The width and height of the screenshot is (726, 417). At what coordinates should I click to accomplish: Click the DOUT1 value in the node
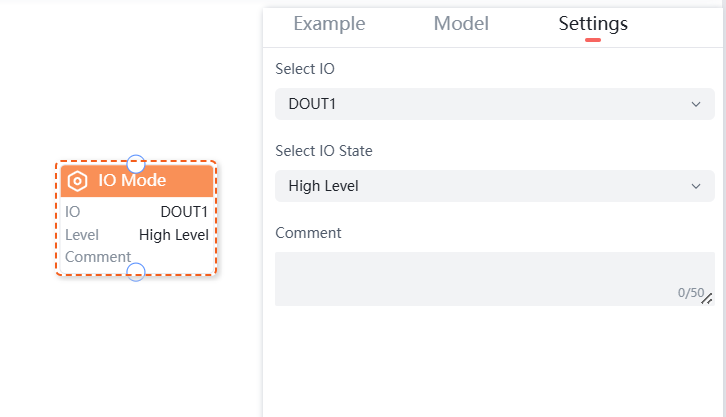coord(184,212)
